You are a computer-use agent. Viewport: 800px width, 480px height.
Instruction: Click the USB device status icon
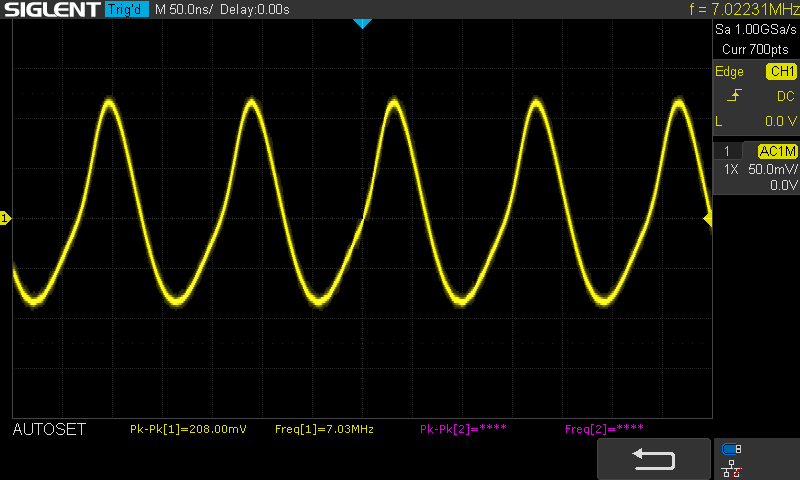click(x=732, y=449)
